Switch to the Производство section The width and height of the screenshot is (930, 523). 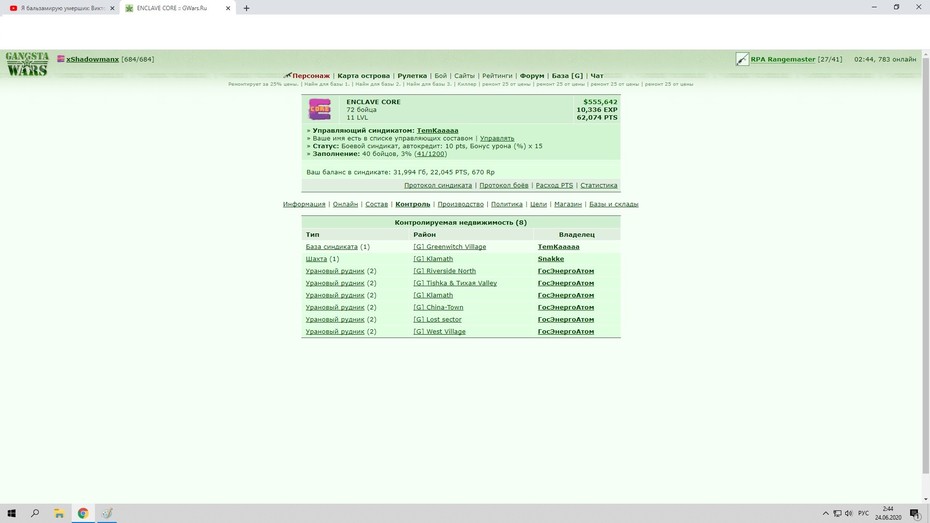(x=460, y=204)
